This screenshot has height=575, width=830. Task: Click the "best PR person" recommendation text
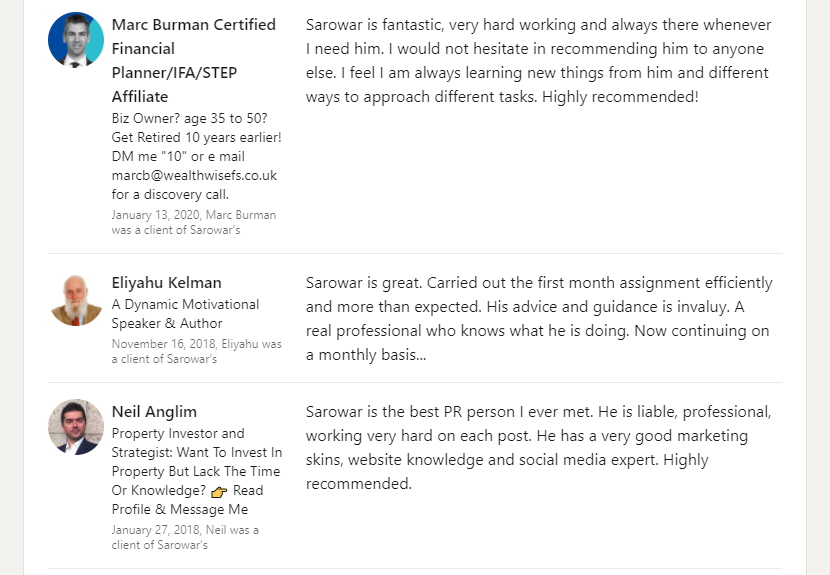[538, 448]
